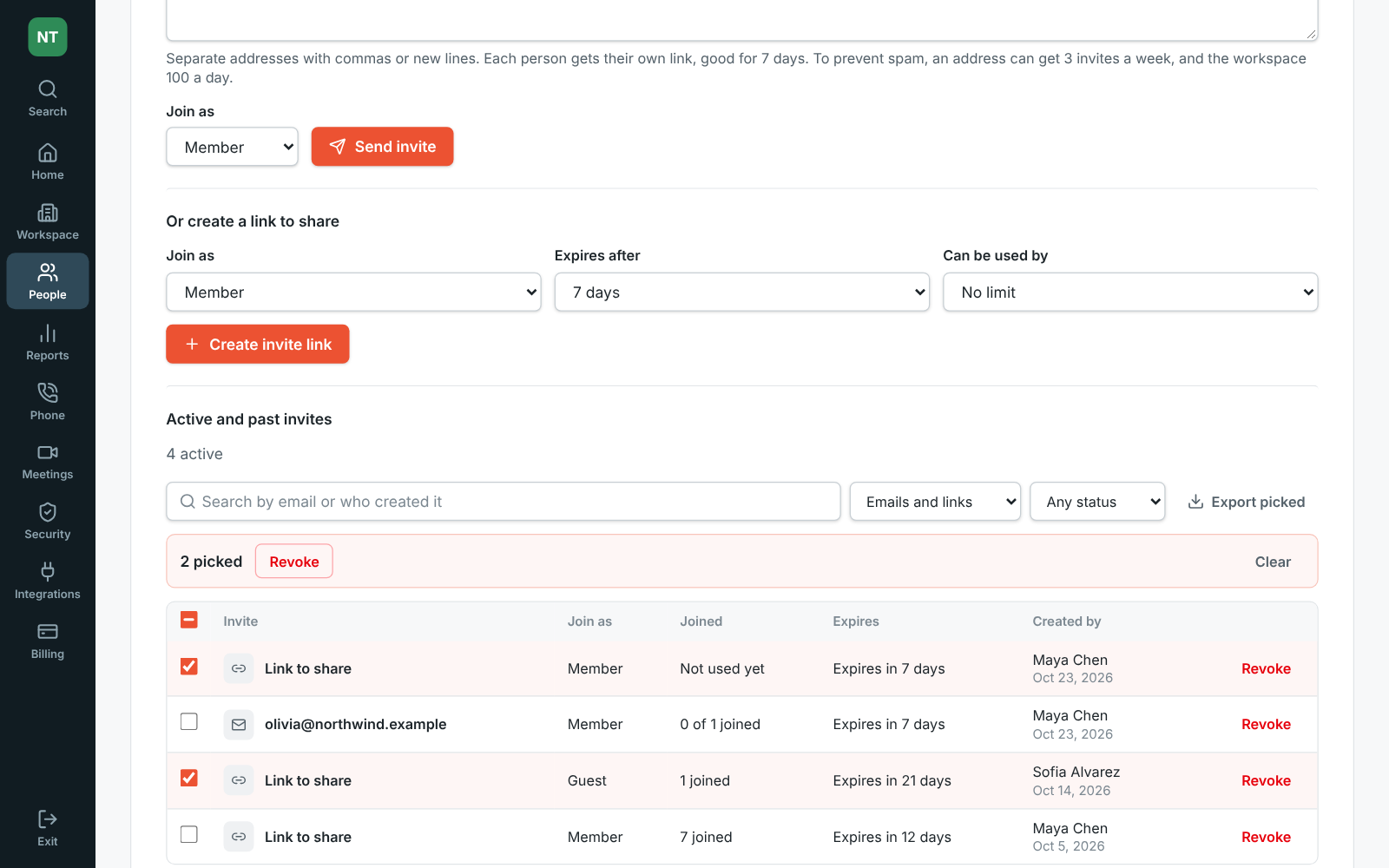Open Integrations section
The image size is (1389, 868).
pos(48,582)
